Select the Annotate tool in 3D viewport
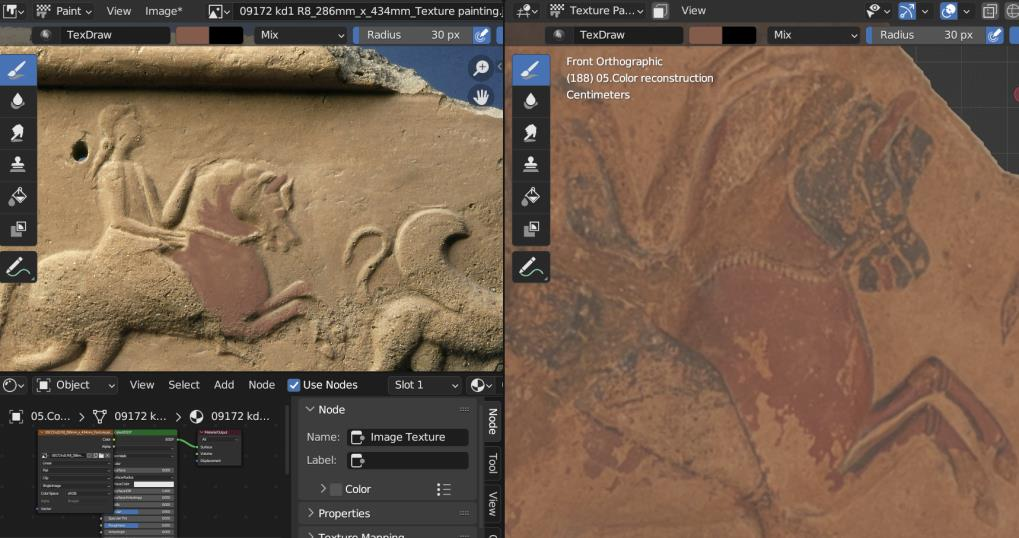Viewport: 1019px width, 538px height. [x=531, y=267]
